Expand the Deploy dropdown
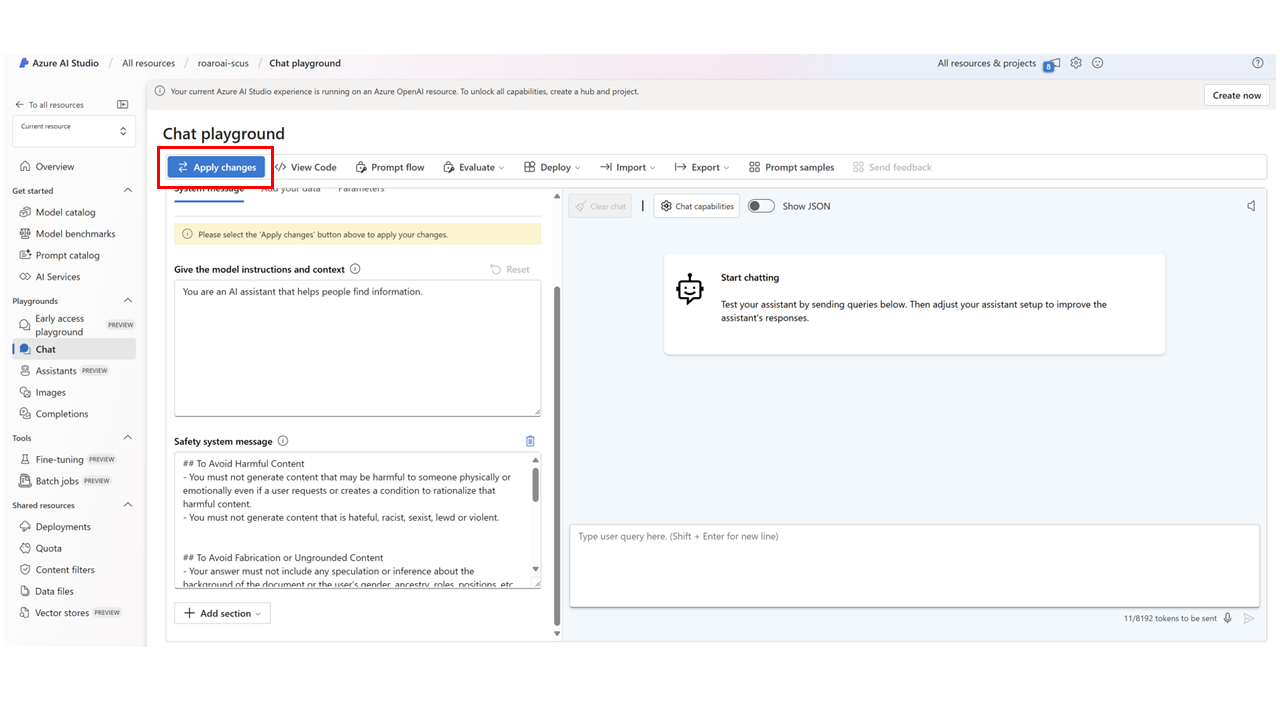1280x720 pixels. coord(553,167)
